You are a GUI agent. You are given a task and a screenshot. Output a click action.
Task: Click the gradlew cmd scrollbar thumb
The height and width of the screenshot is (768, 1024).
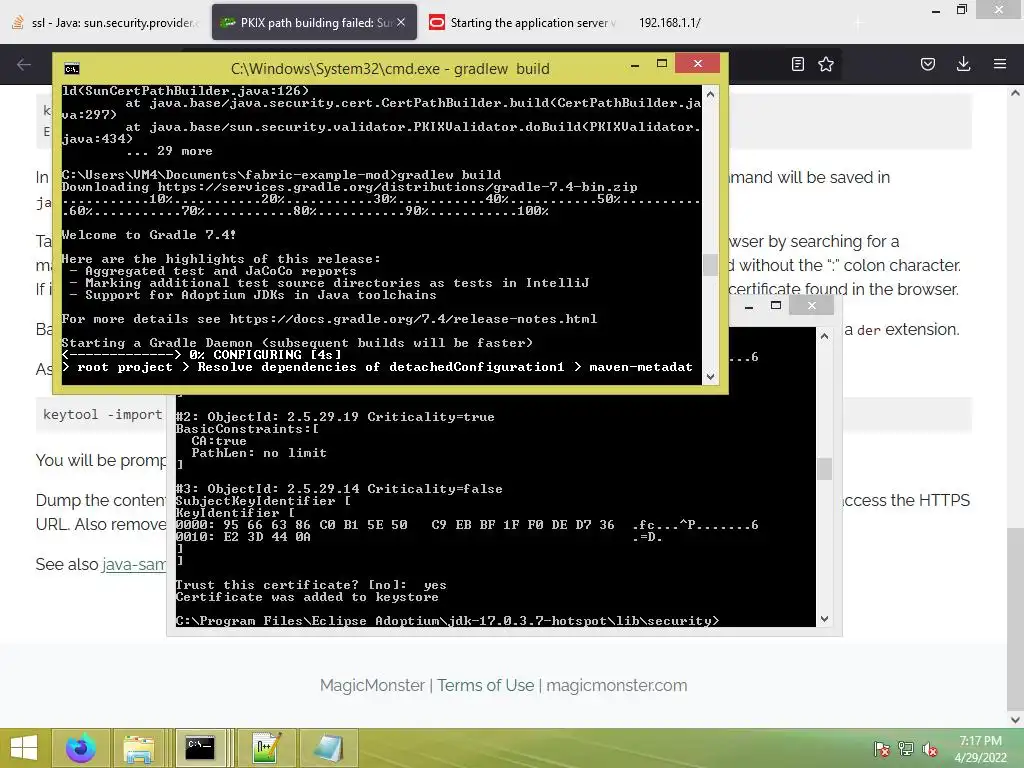click(711, 264)
